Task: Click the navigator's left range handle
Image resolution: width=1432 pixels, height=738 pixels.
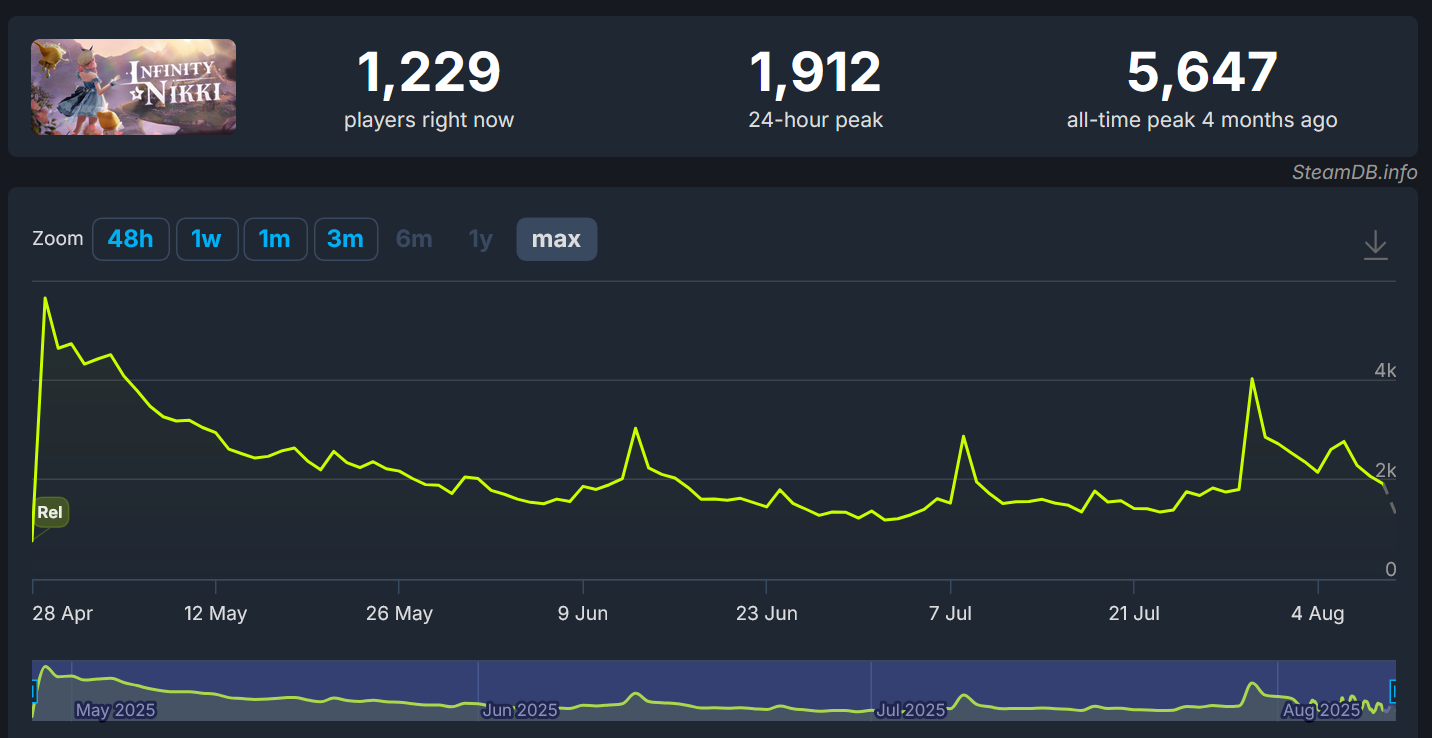Action: [34, 690]
